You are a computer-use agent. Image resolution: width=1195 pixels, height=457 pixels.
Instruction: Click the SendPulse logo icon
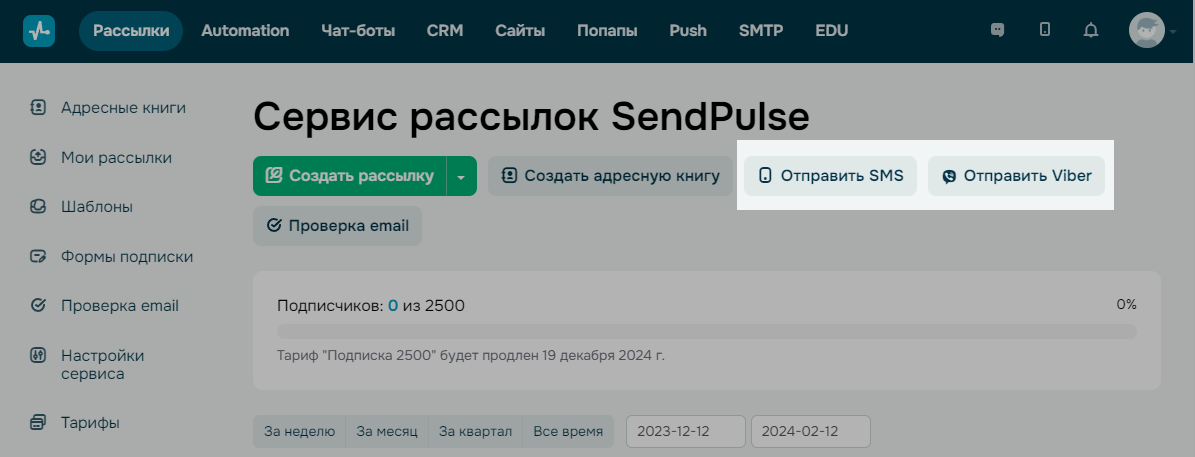point(39,31)
